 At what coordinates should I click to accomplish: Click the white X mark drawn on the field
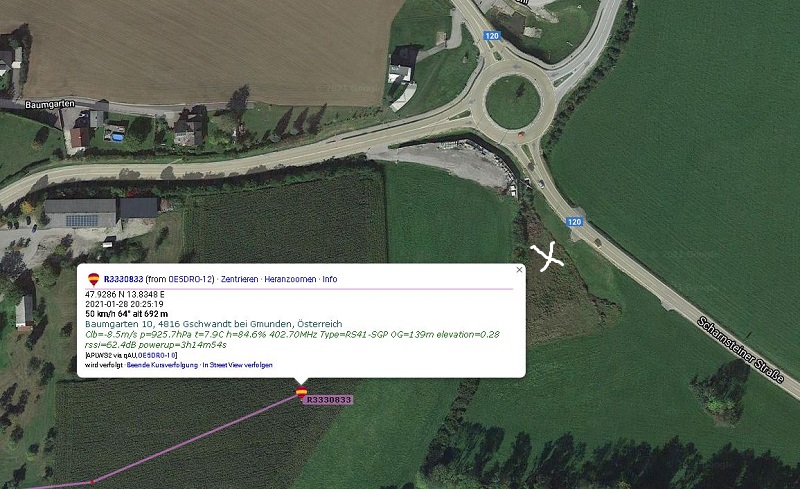pyautogui.click(x=546, y=257)
